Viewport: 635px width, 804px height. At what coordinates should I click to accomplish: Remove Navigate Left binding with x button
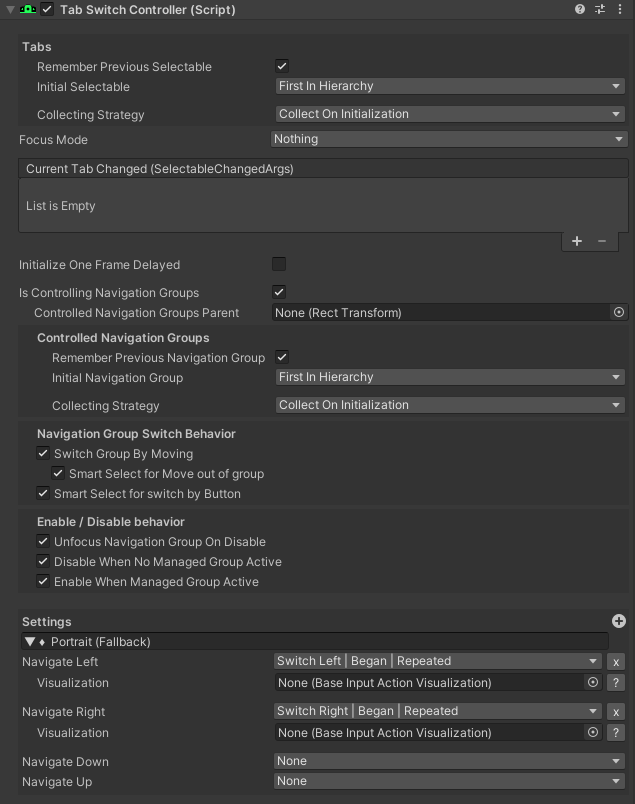pos(616,662)
